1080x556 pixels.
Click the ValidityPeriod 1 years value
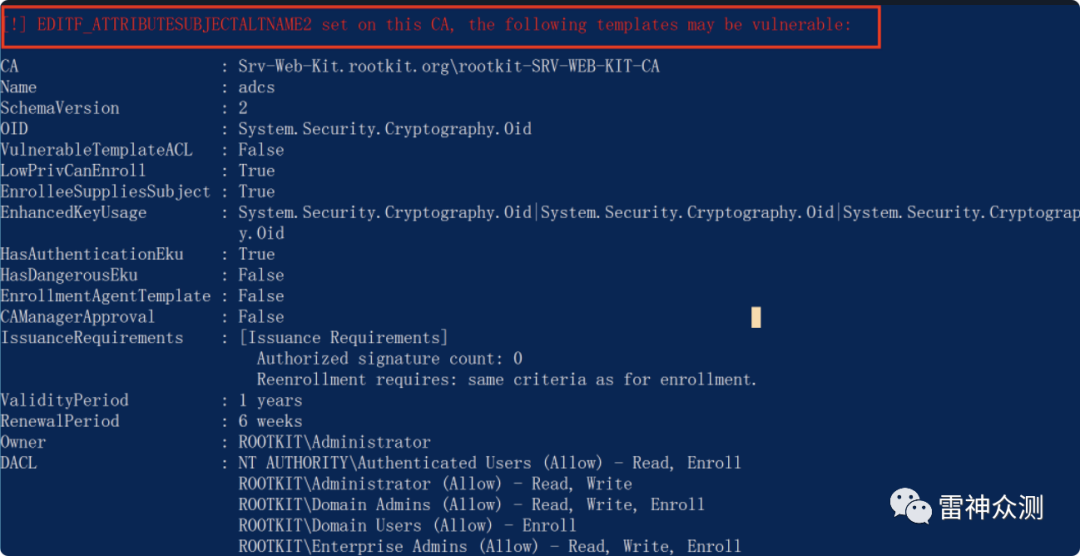(270, 400)
